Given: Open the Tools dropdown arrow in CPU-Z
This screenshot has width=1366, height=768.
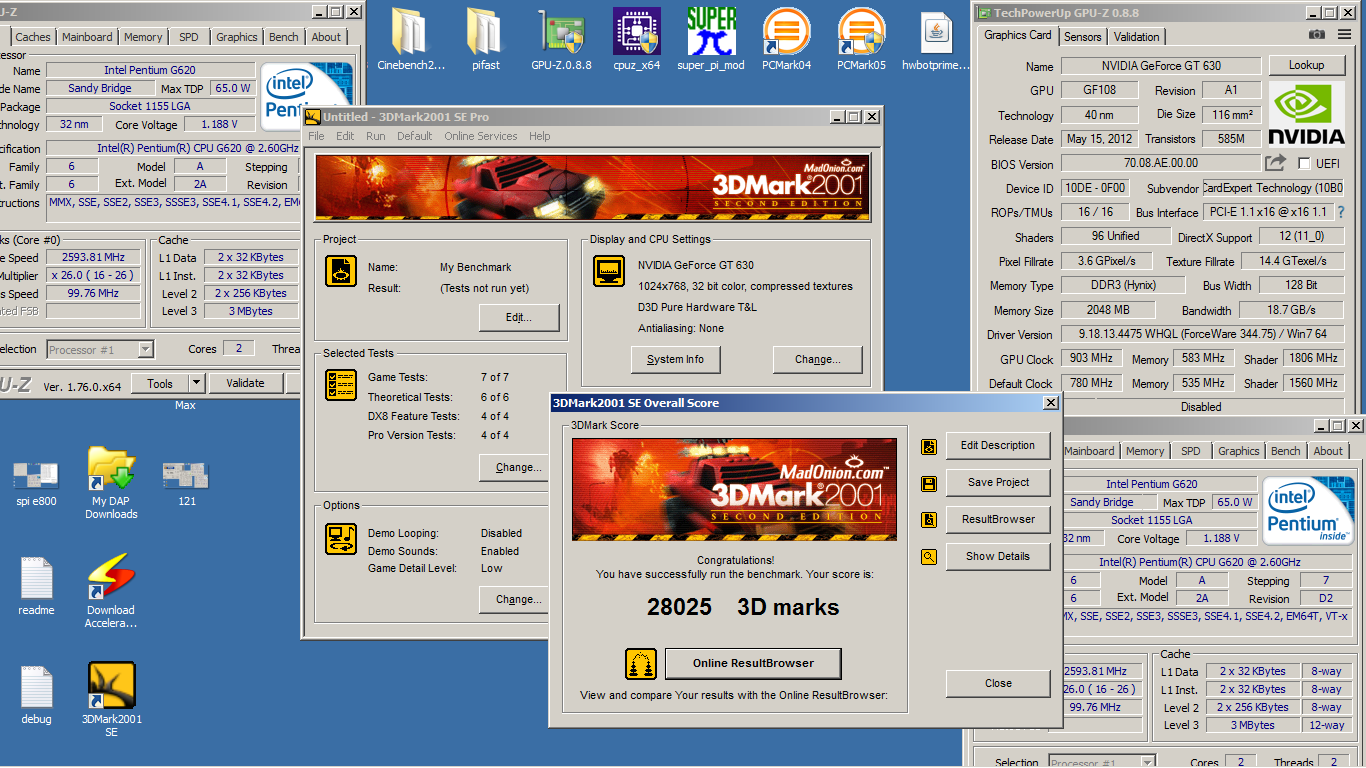Looking at the screenshot, I should pos(196,383).
